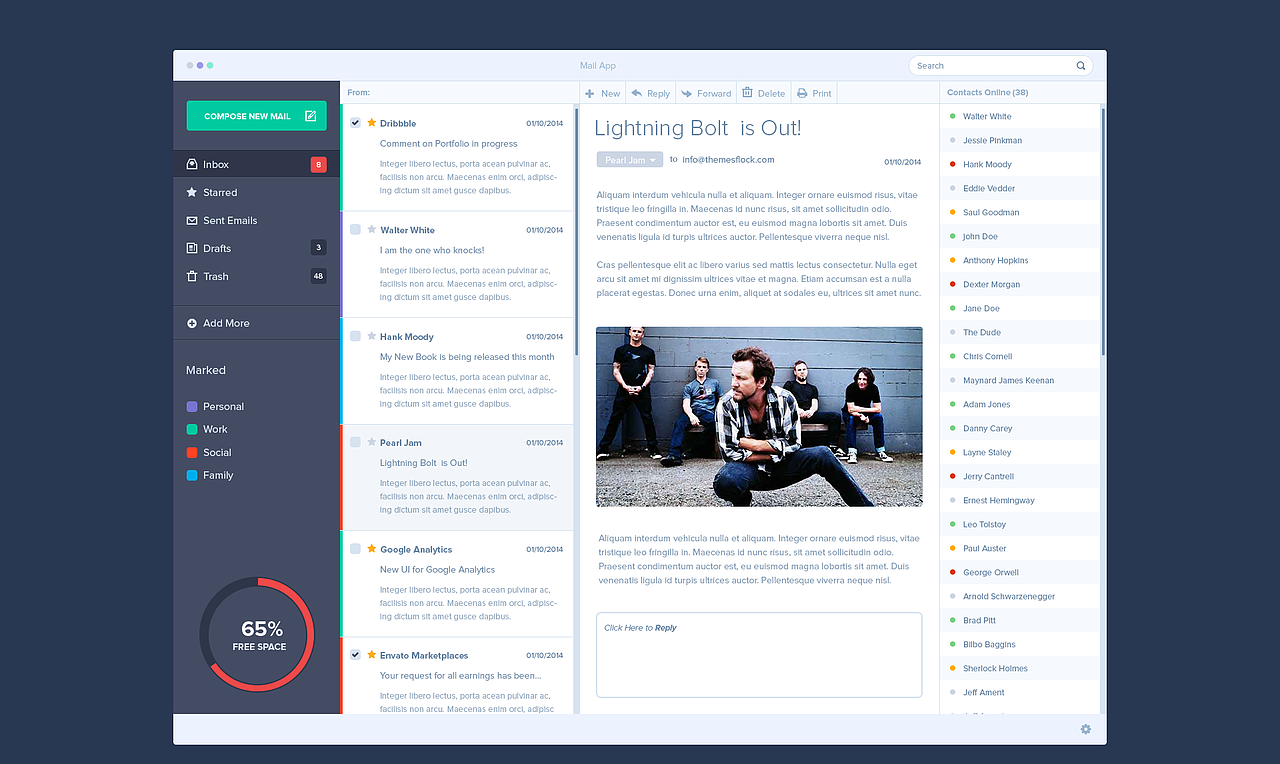Screen dimensions: 1280x764
Task: Click the Sent Emails envelope icon
Action: [x=192, y=220]
